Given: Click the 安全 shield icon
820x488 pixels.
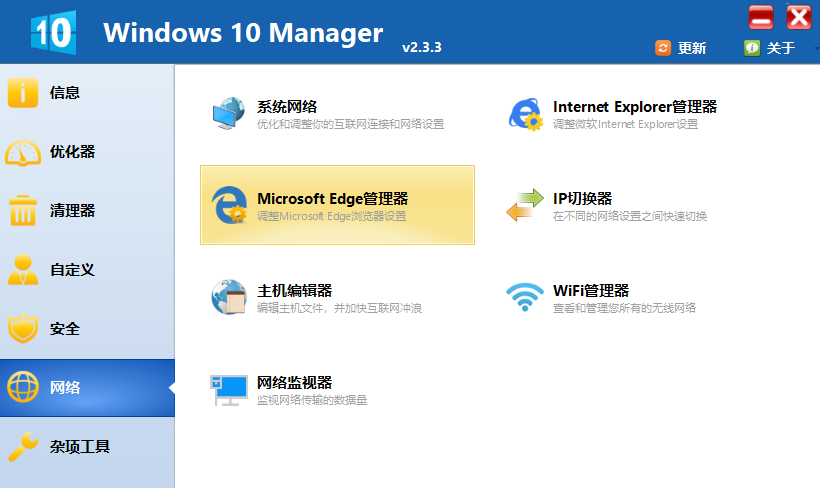Looking at the screenshot, I should tap(23, 328).
